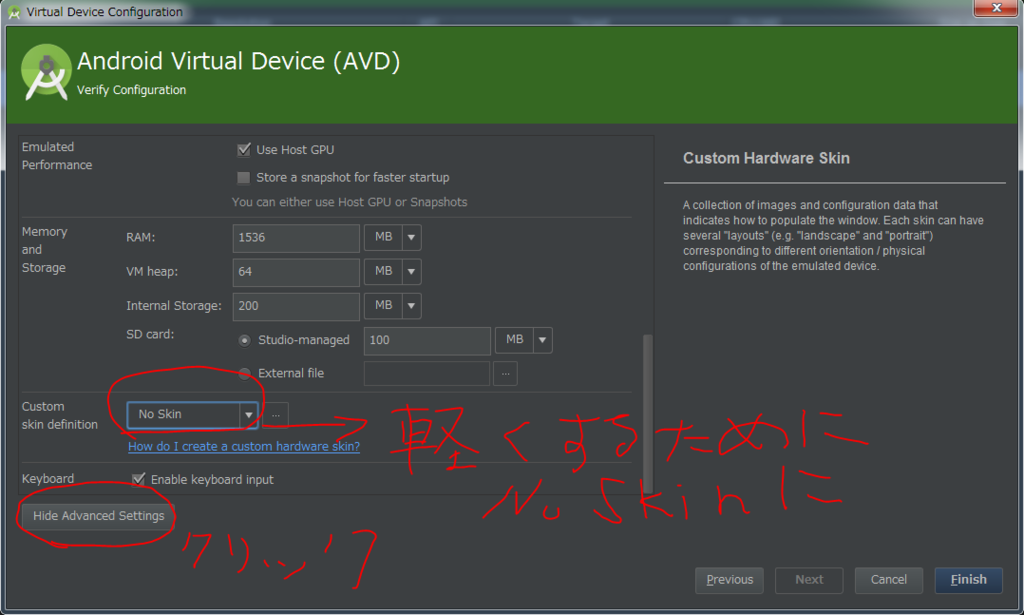1024x615 pixels.
Task: Go back with the Previous button
Action: [x=729, y=580]
